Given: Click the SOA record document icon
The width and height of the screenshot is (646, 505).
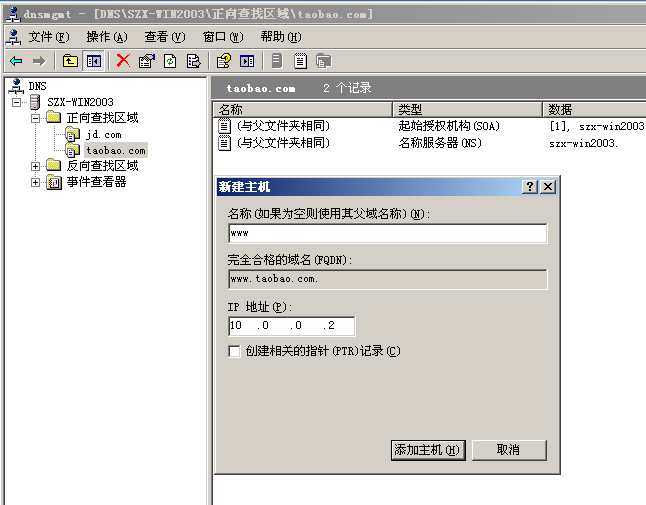Looking at the screenshot, I should (x=224, y=126).
